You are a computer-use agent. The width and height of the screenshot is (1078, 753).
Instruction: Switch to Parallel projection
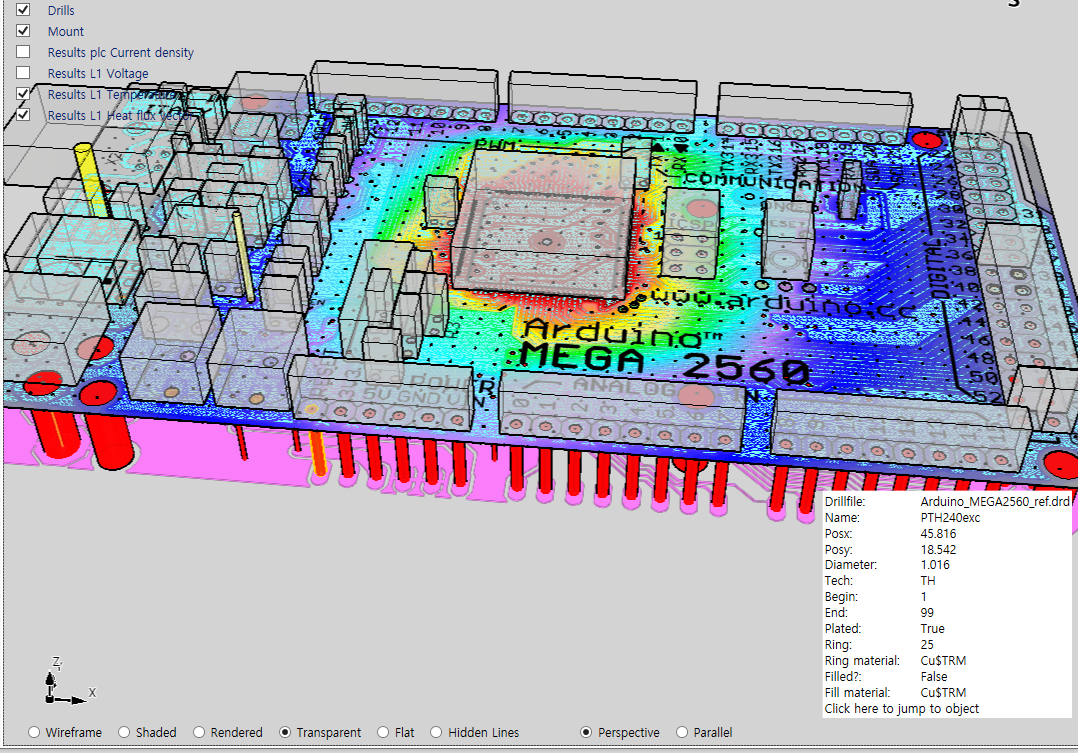pyautogui.click(x=683, y=732)
